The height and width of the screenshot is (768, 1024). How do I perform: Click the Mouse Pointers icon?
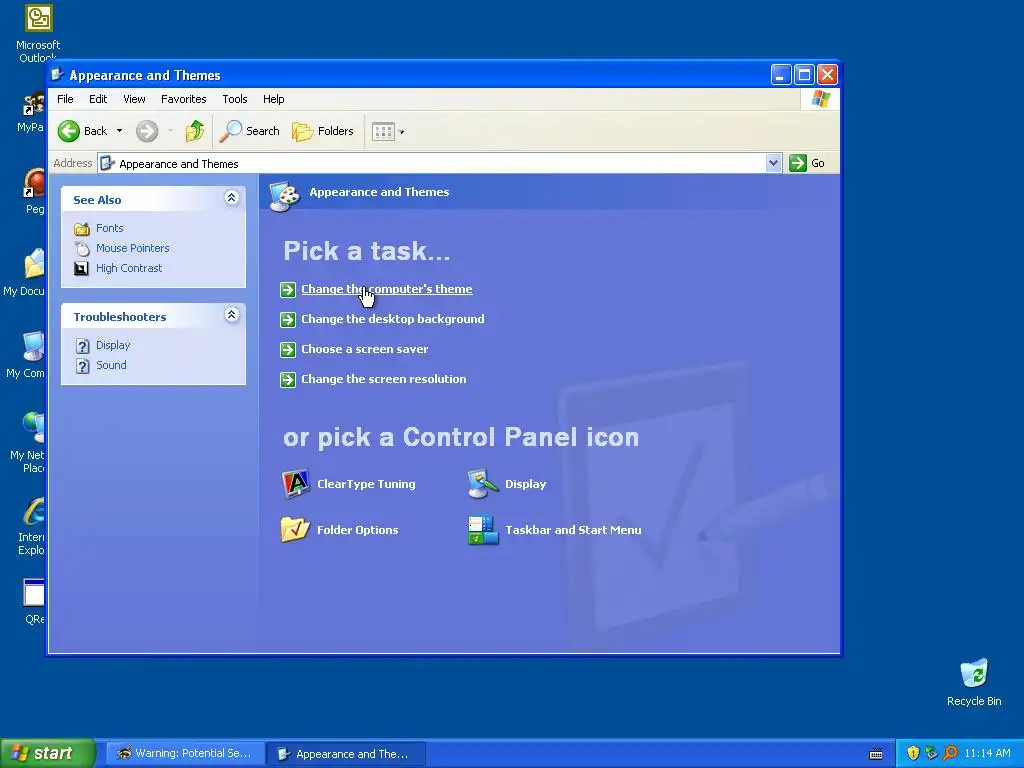tap(82, 248)
